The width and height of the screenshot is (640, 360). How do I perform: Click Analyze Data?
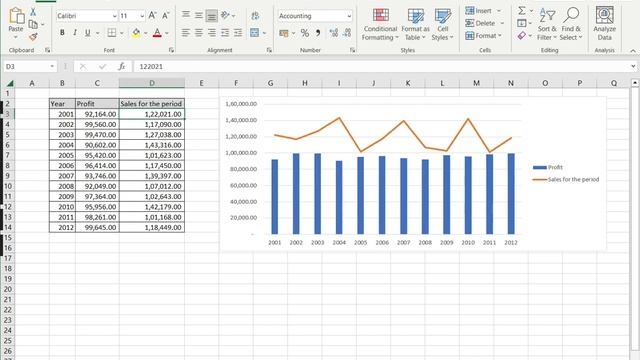point(604,24)
